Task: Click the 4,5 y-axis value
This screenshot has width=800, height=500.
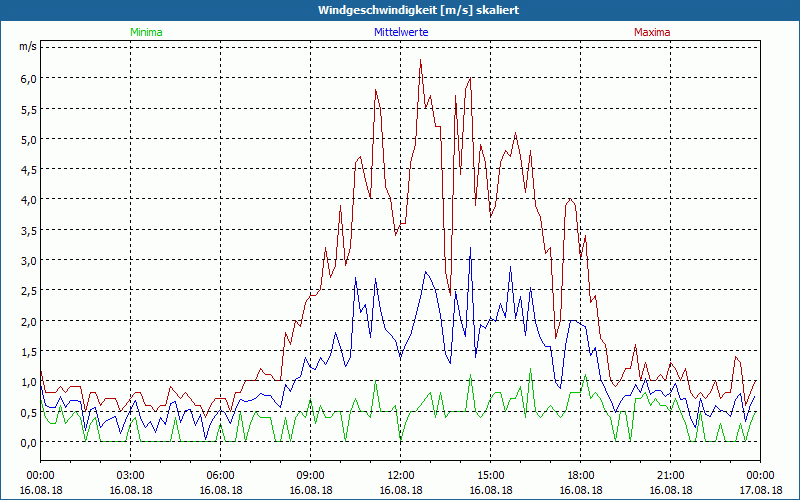Action: 29,169
